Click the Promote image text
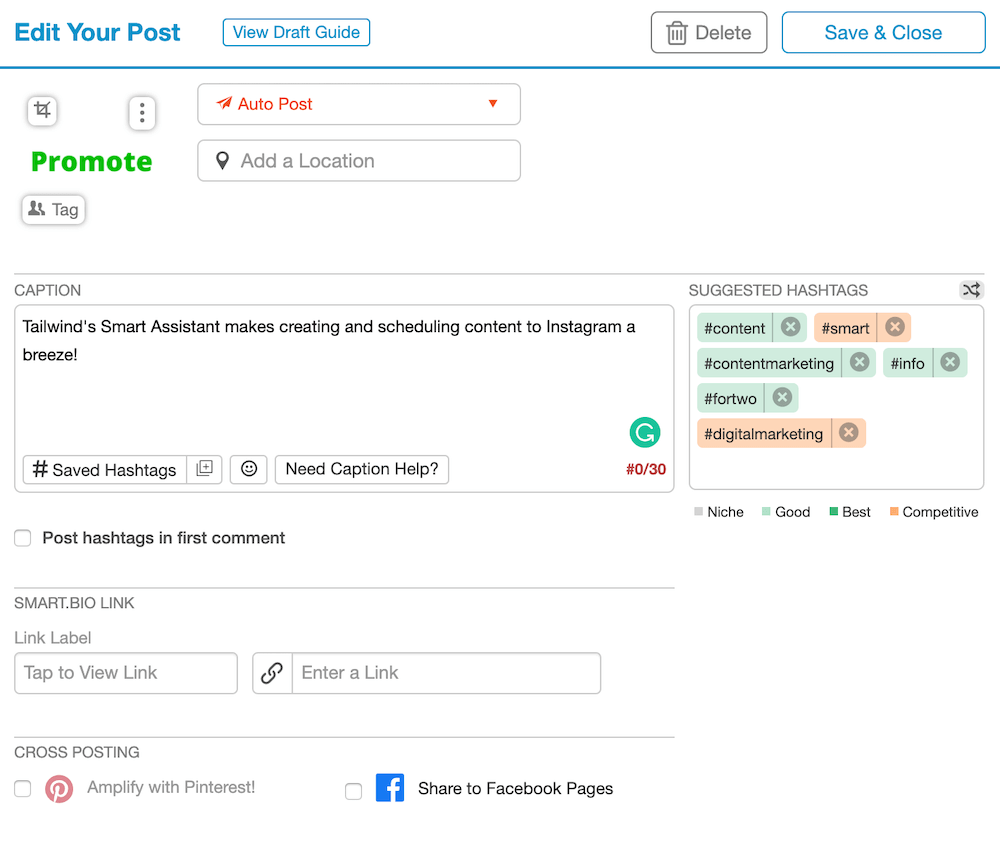The image size is (1000, 845). click(92, 161)
